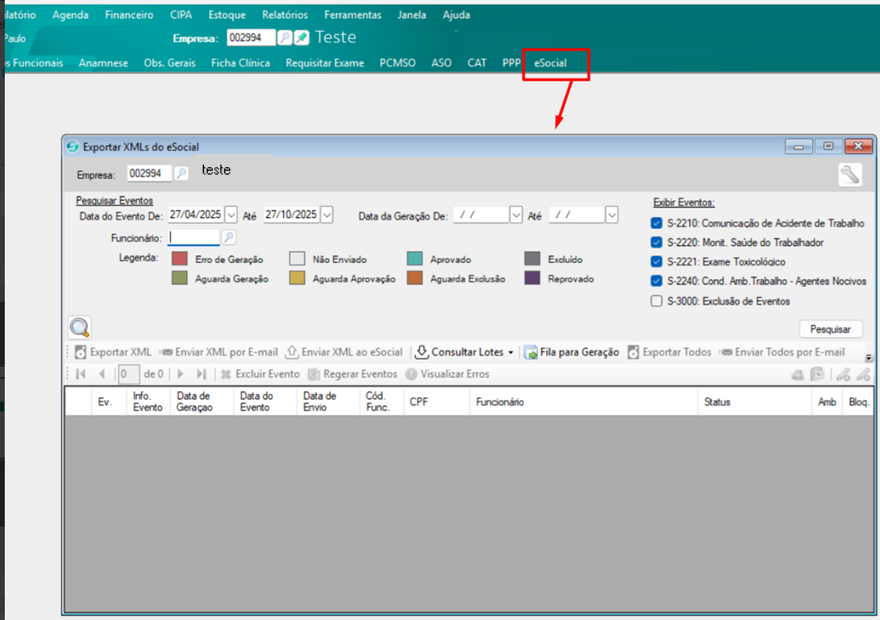Click Fila para Geração toolbar icon
Viewport: 880px width, 620px height.
click(531, 352)
